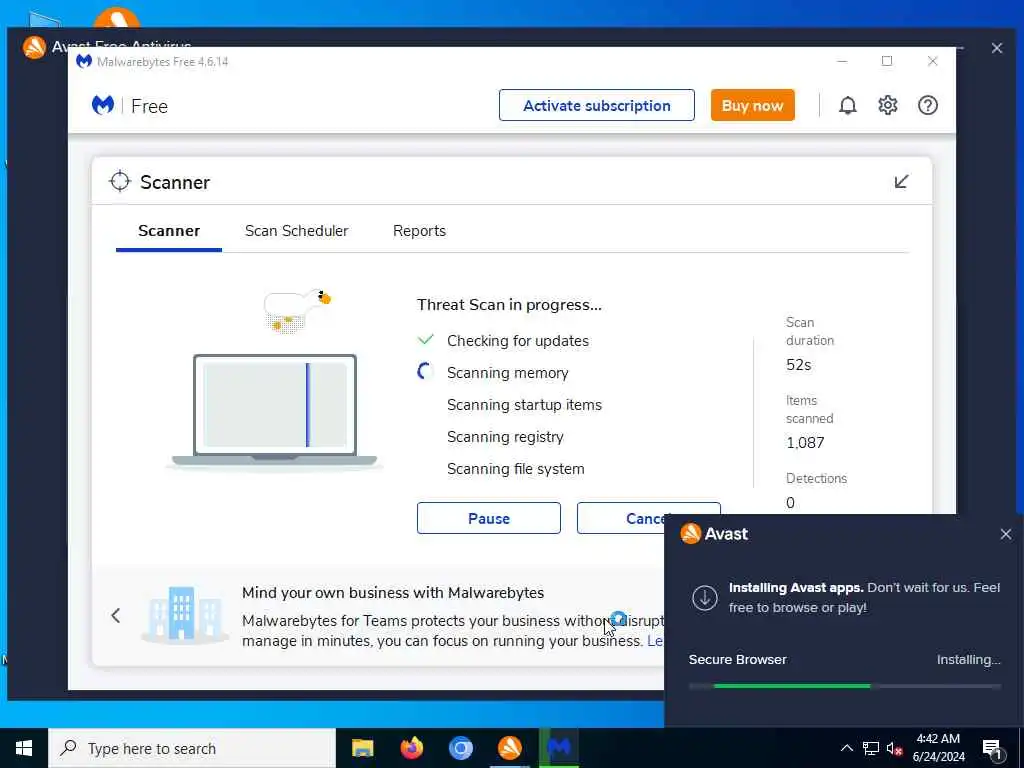Switch to Avast from taskbar
Screen dimensions: 1024x768
pyautogui.click(x=509, y=748)
